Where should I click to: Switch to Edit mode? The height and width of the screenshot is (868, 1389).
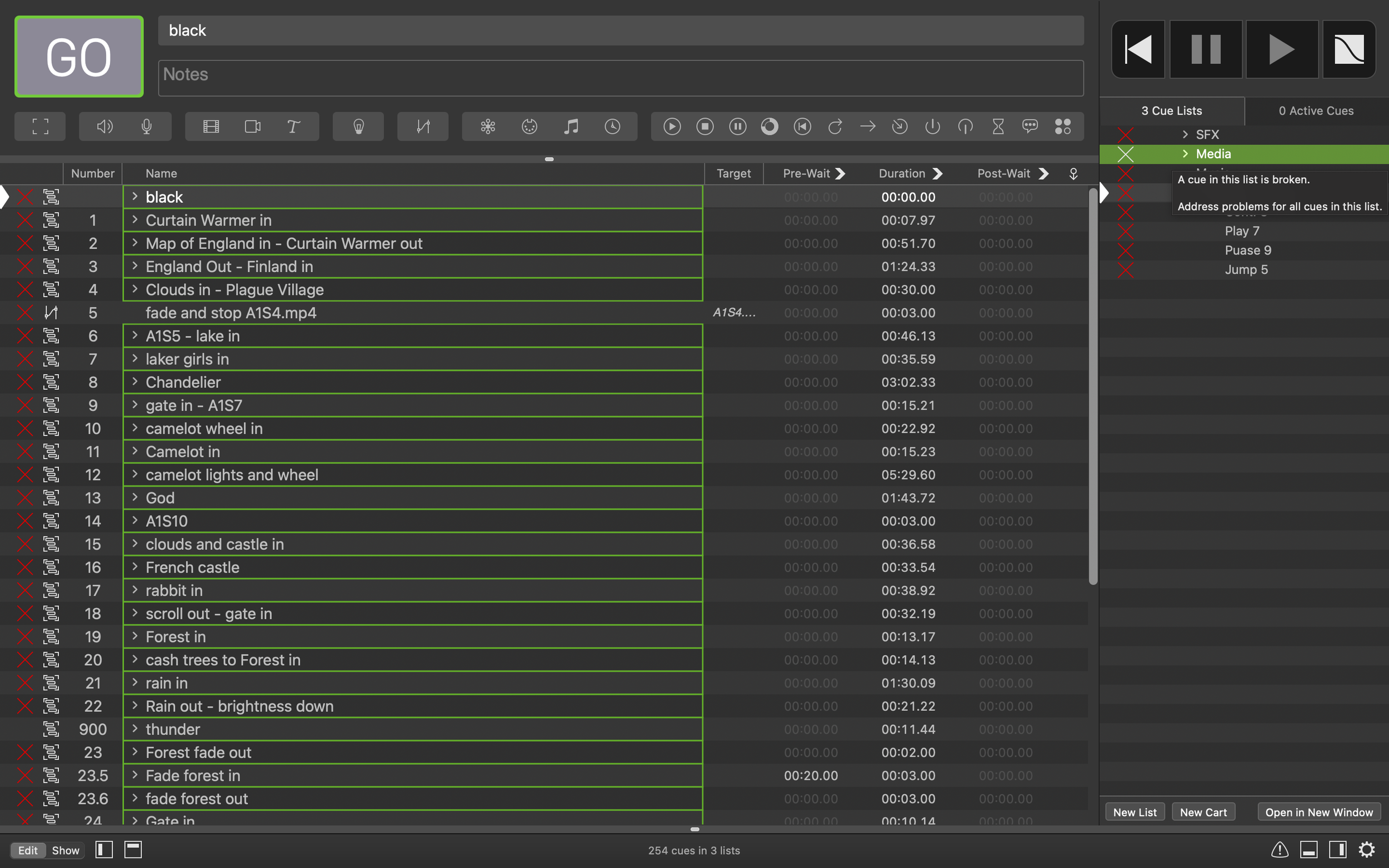click(x=28, y=850)
